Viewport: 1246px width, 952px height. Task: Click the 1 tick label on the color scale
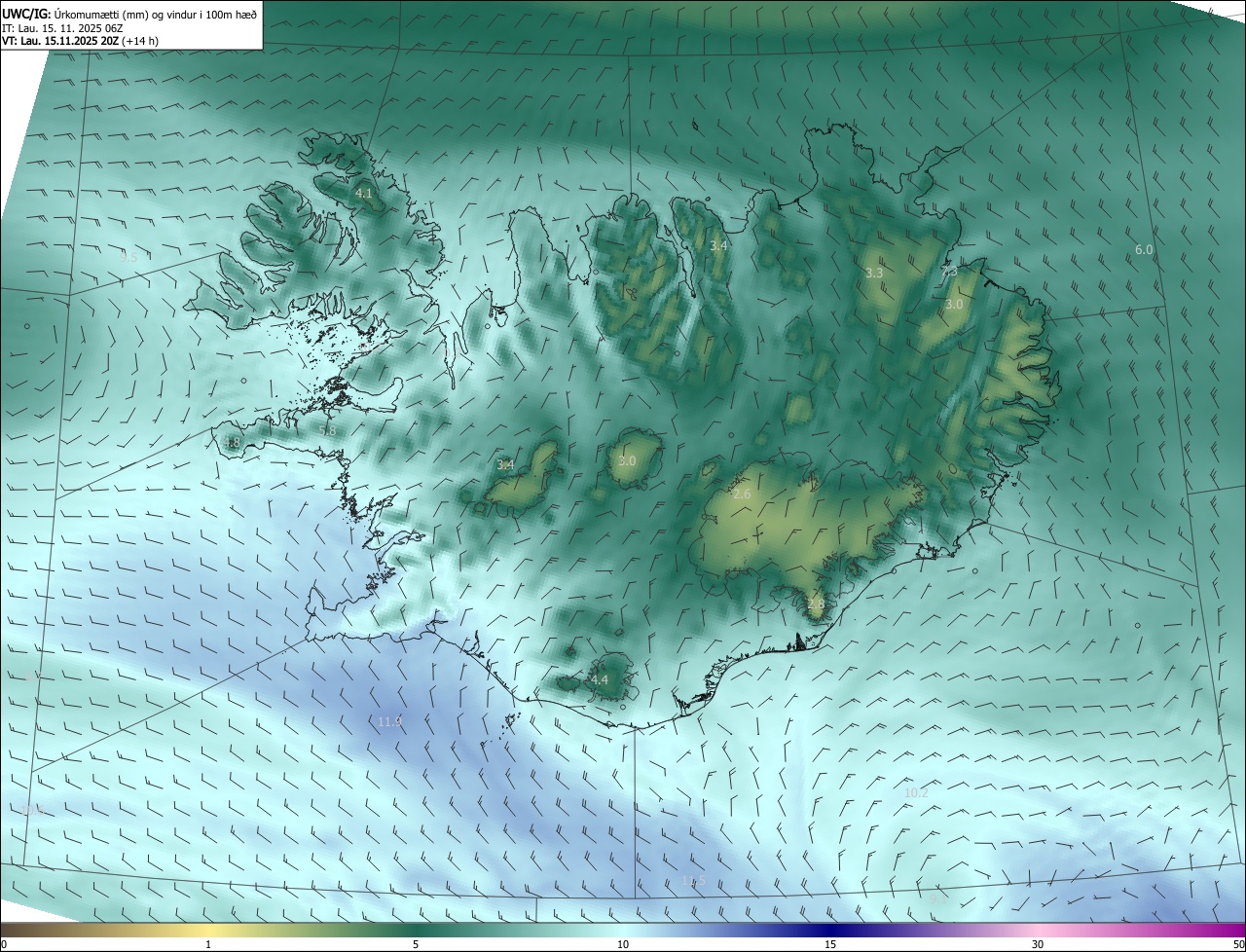point(209,944)
